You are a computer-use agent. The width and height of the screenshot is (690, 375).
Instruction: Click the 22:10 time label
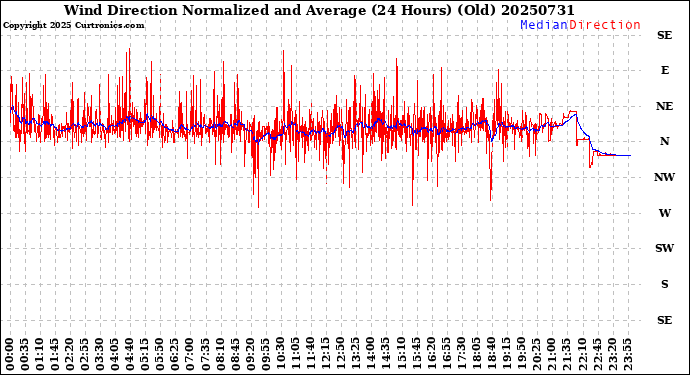point(582,354)
